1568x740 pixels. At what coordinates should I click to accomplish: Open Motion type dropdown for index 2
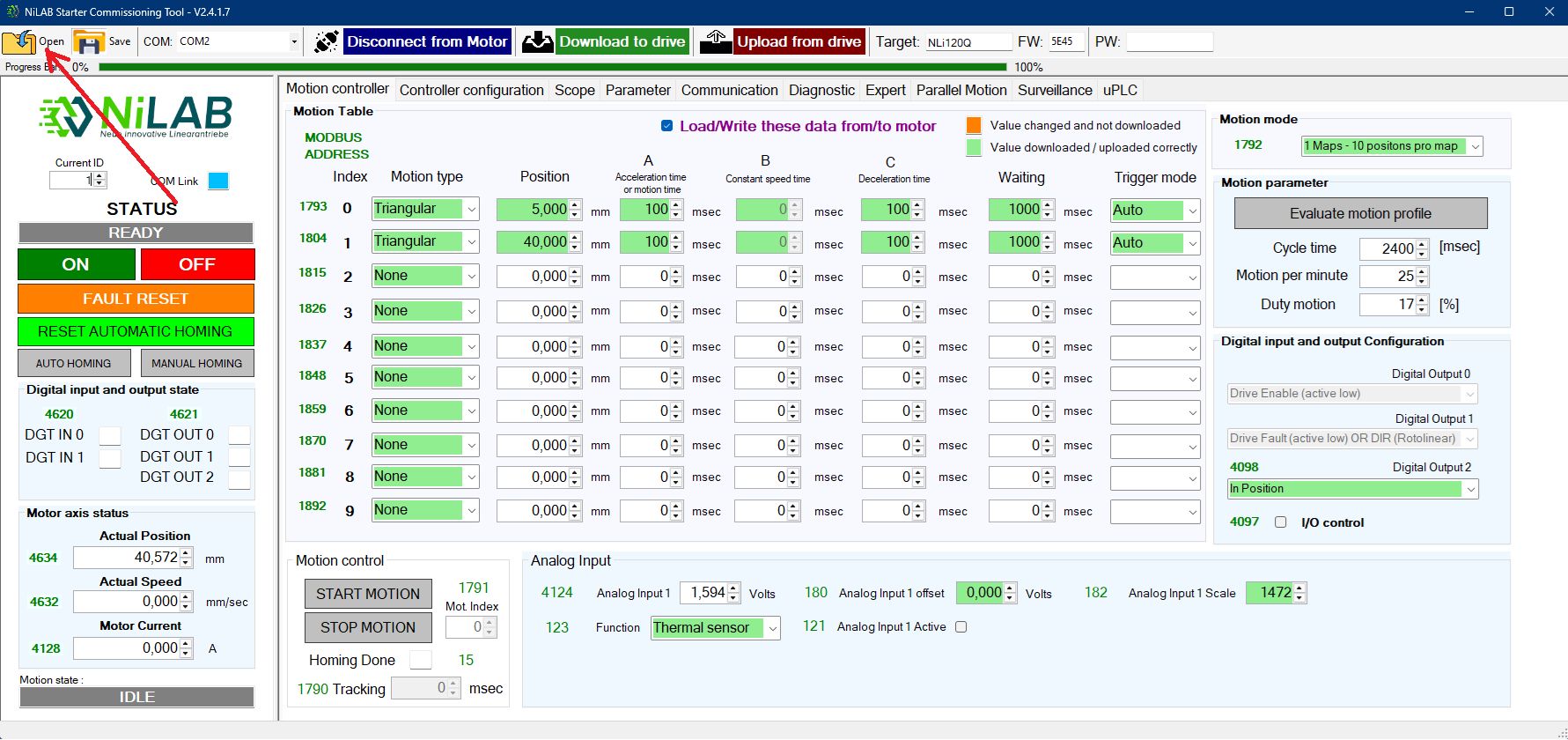(x=472, y=277)
